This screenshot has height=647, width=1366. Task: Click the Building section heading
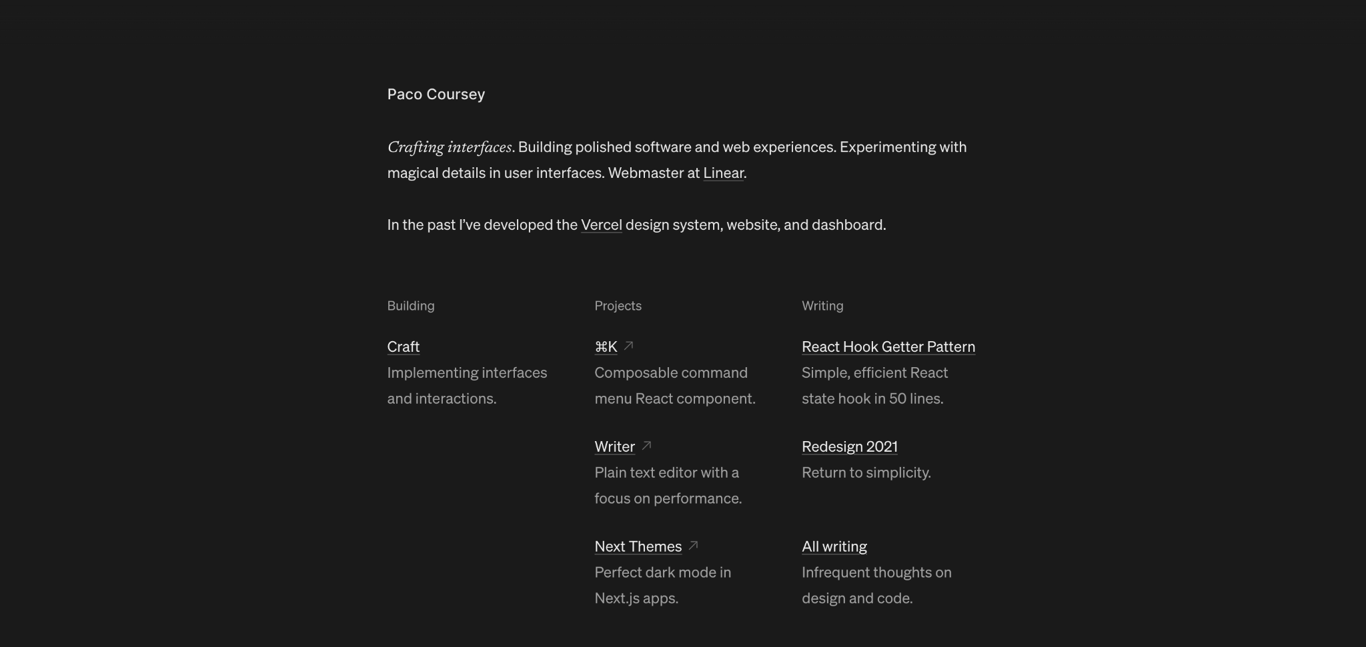411,306
